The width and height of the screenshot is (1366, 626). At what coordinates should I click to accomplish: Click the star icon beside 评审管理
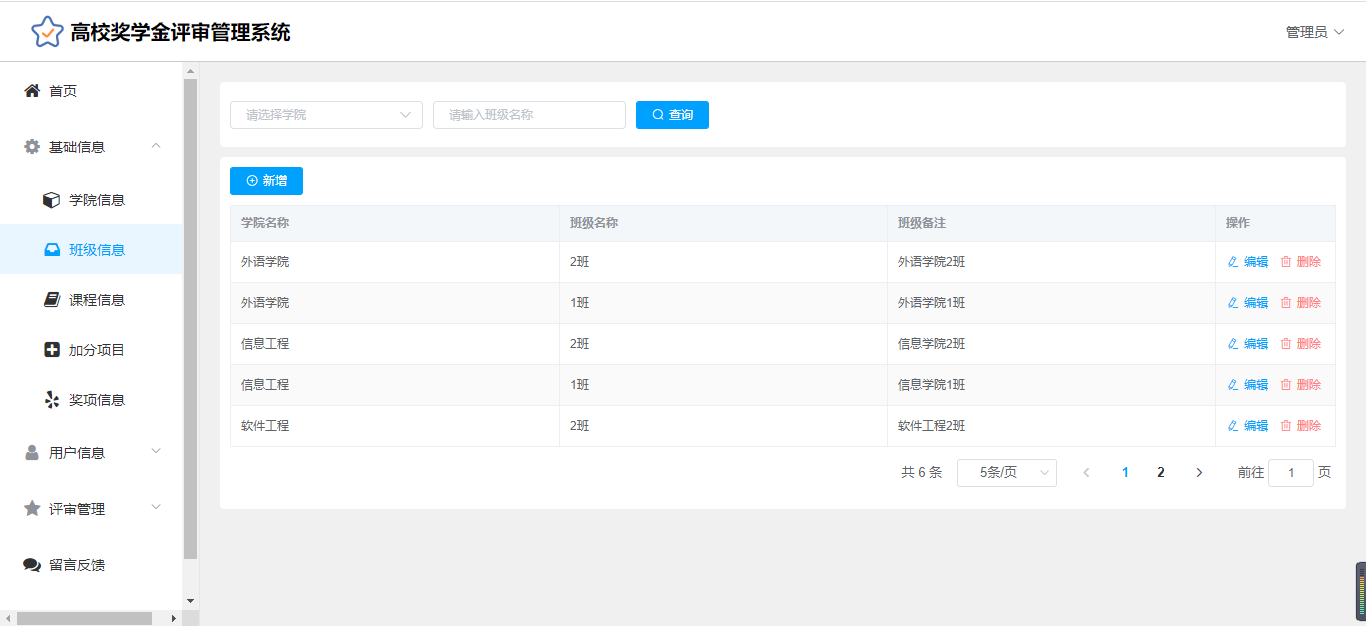[x=32, y=509]
